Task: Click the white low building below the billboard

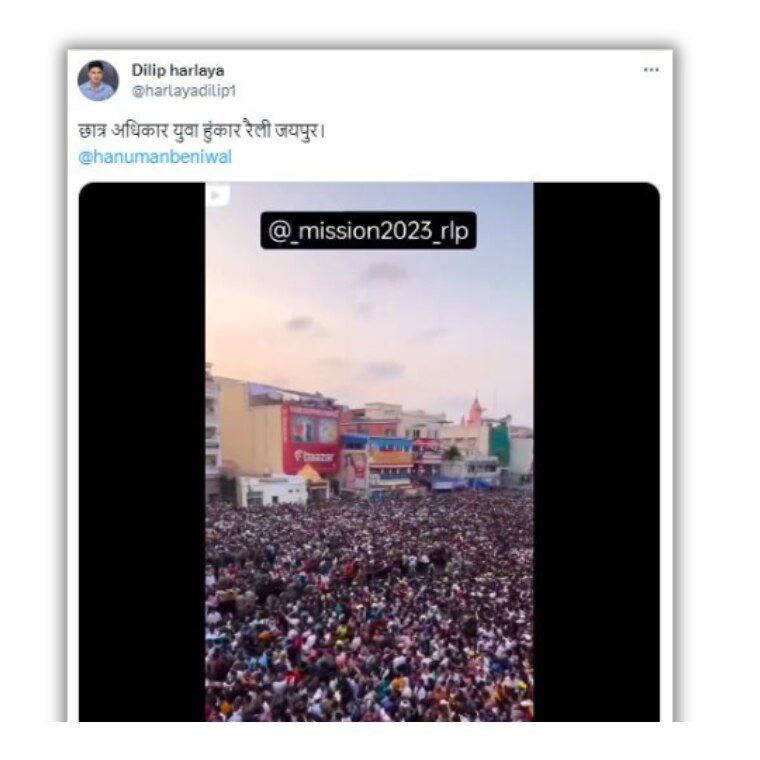Action: tap(271, 490)
